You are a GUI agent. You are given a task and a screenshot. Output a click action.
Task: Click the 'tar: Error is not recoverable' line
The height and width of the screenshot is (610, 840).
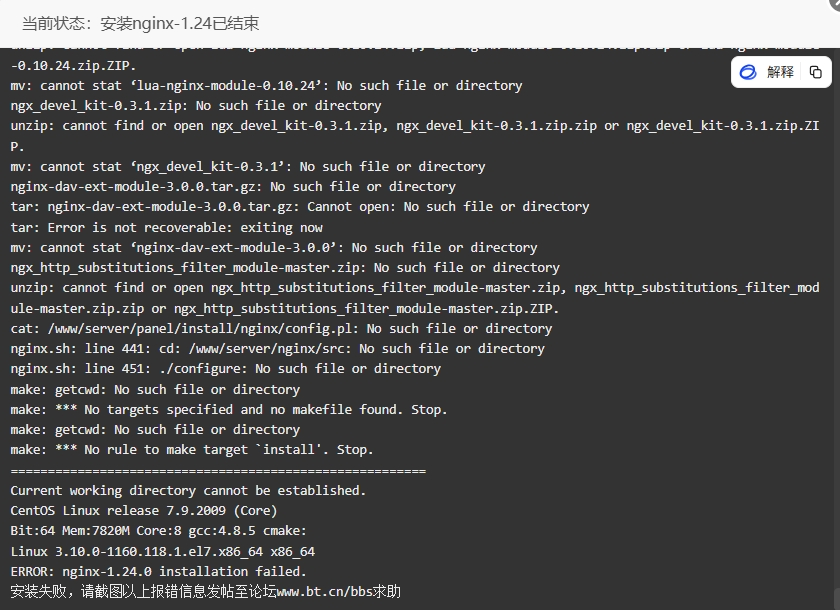167,228
